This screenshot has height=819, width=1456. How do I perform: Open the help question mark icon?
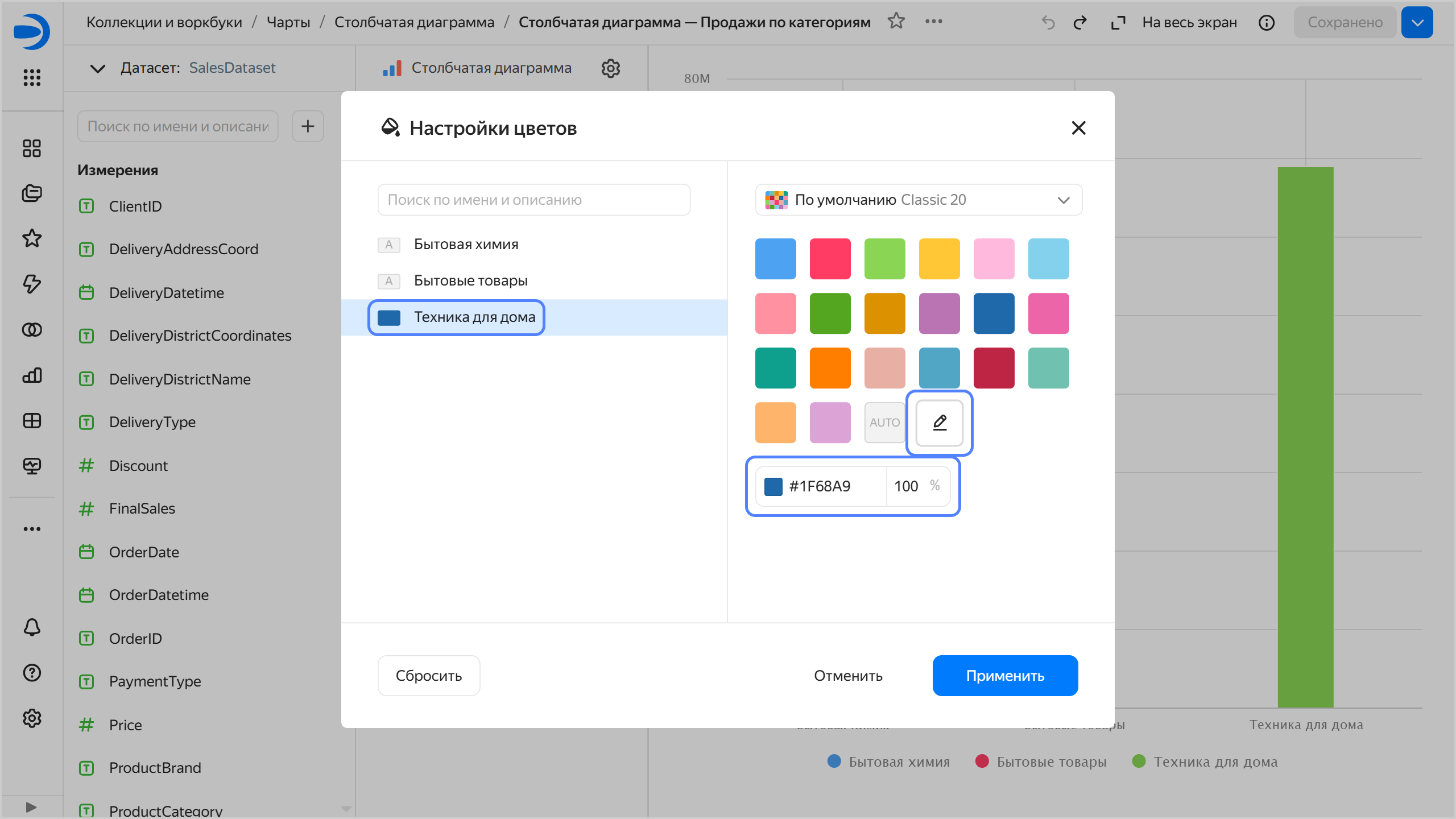[x=32, y=673]
